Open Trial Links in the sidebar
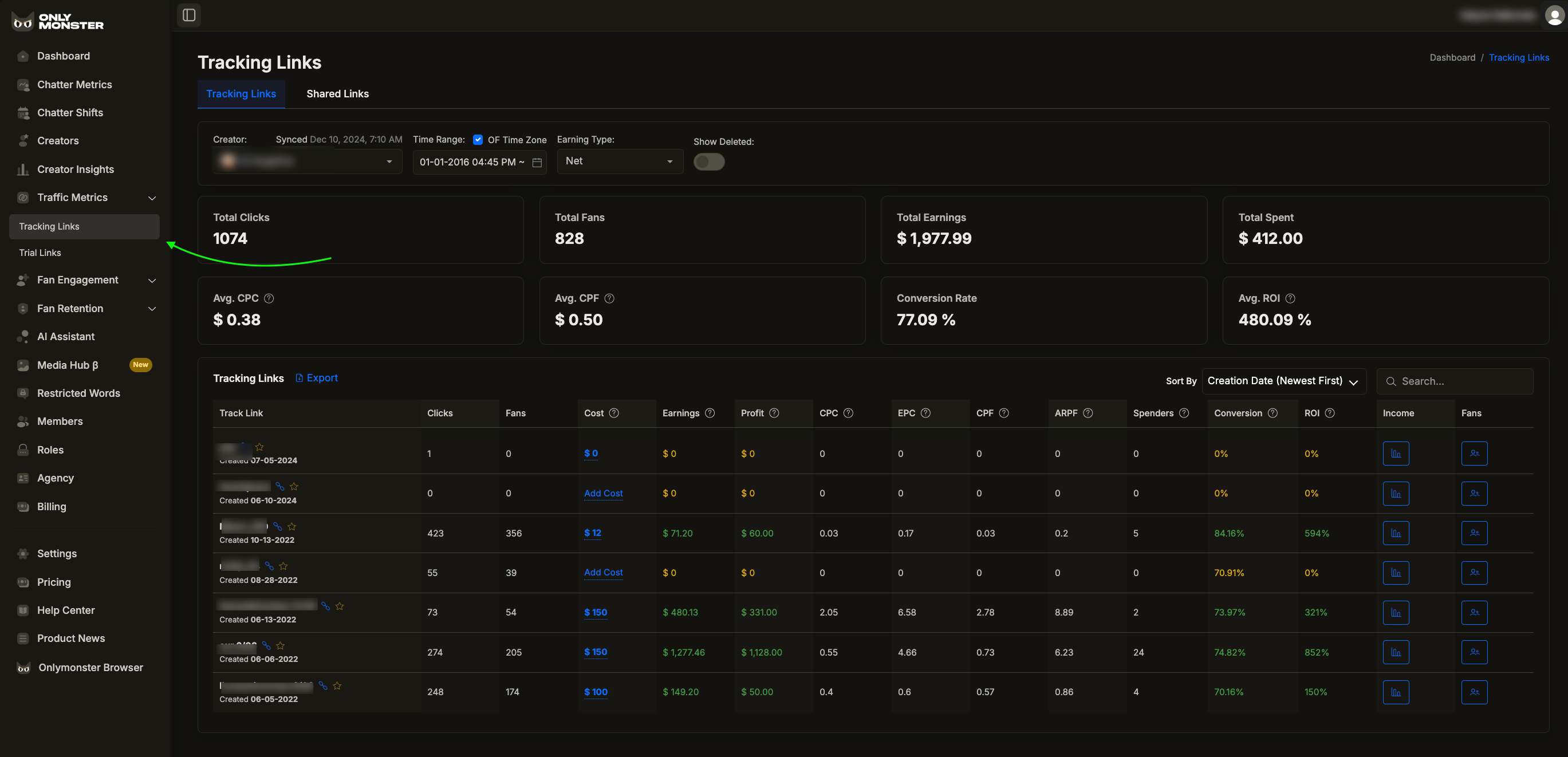This screenshot has height=757, width=1568. point(40,253)
